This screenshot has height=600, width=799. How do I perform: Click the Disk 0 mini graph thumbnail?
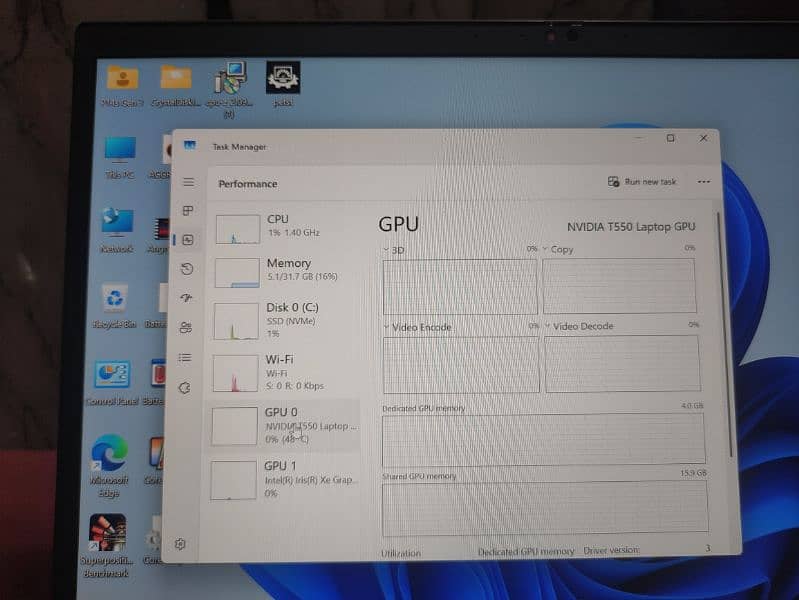(236, 321)
